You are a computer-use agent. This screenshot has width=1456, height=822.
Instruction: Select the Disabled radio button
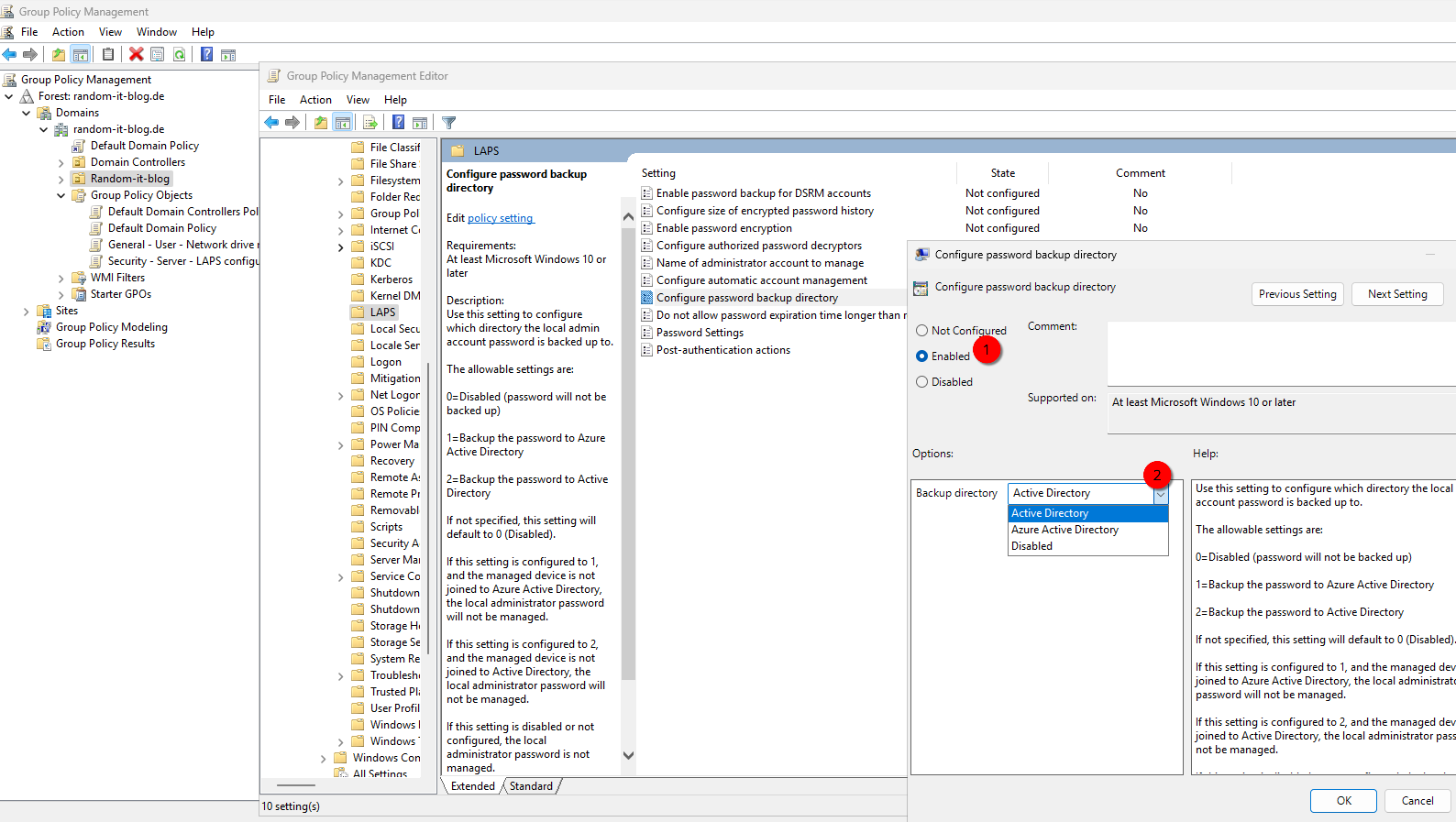tap(922, 382)
